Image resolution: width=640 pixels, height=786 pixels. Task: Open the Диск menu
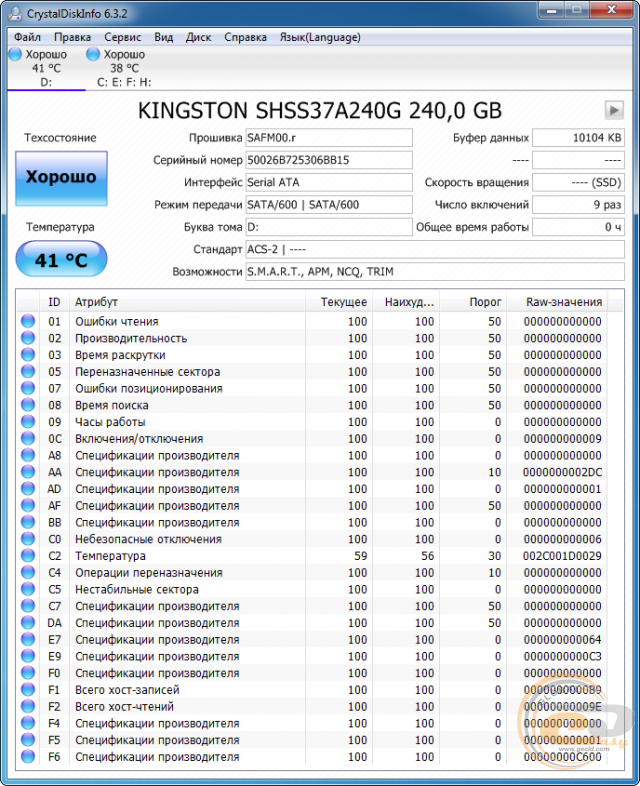[198, 37]
